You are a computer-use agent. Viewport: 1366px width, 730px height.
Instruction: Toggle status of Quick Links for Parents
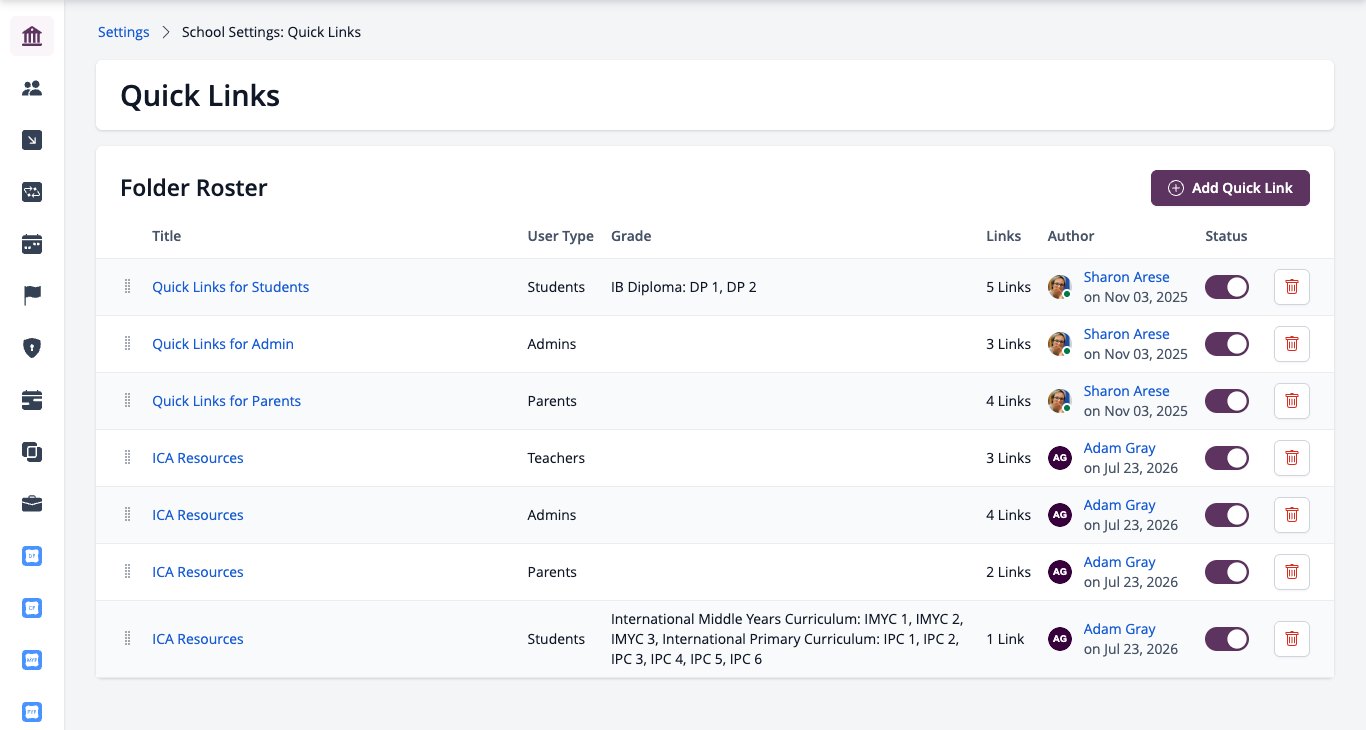click(x=1227, y=401)
